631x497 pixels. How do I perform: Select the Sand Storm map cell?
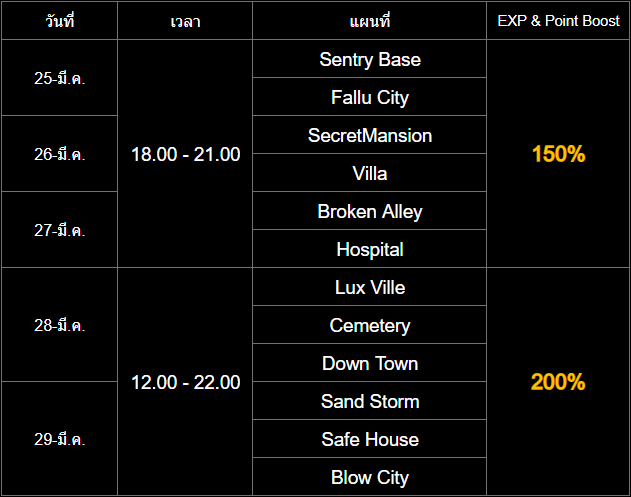tap(370, 402)
